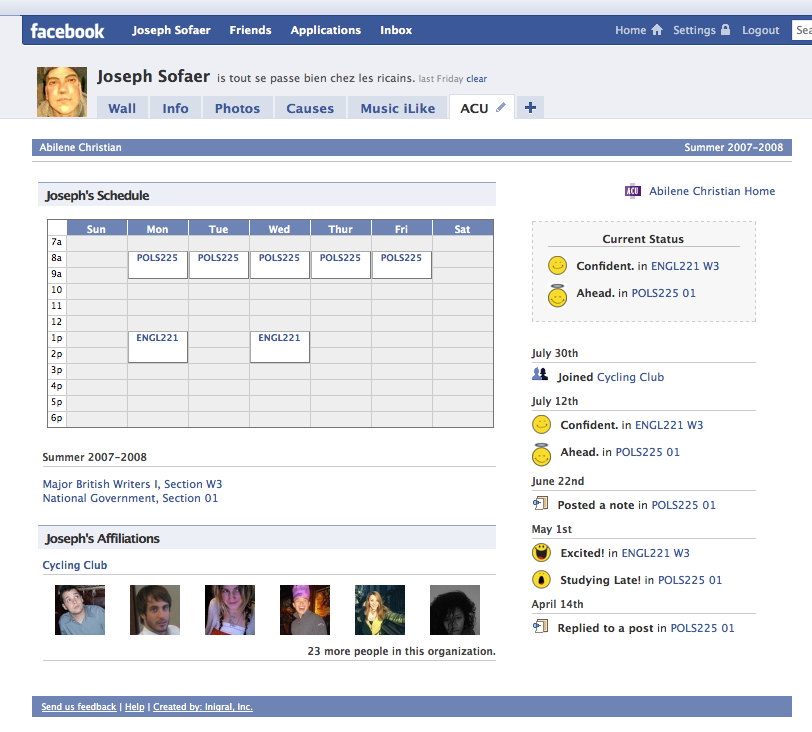Screen dimensions: 812x732
Task: Click the purple ACU logo icon
Action: click(632, 191)
